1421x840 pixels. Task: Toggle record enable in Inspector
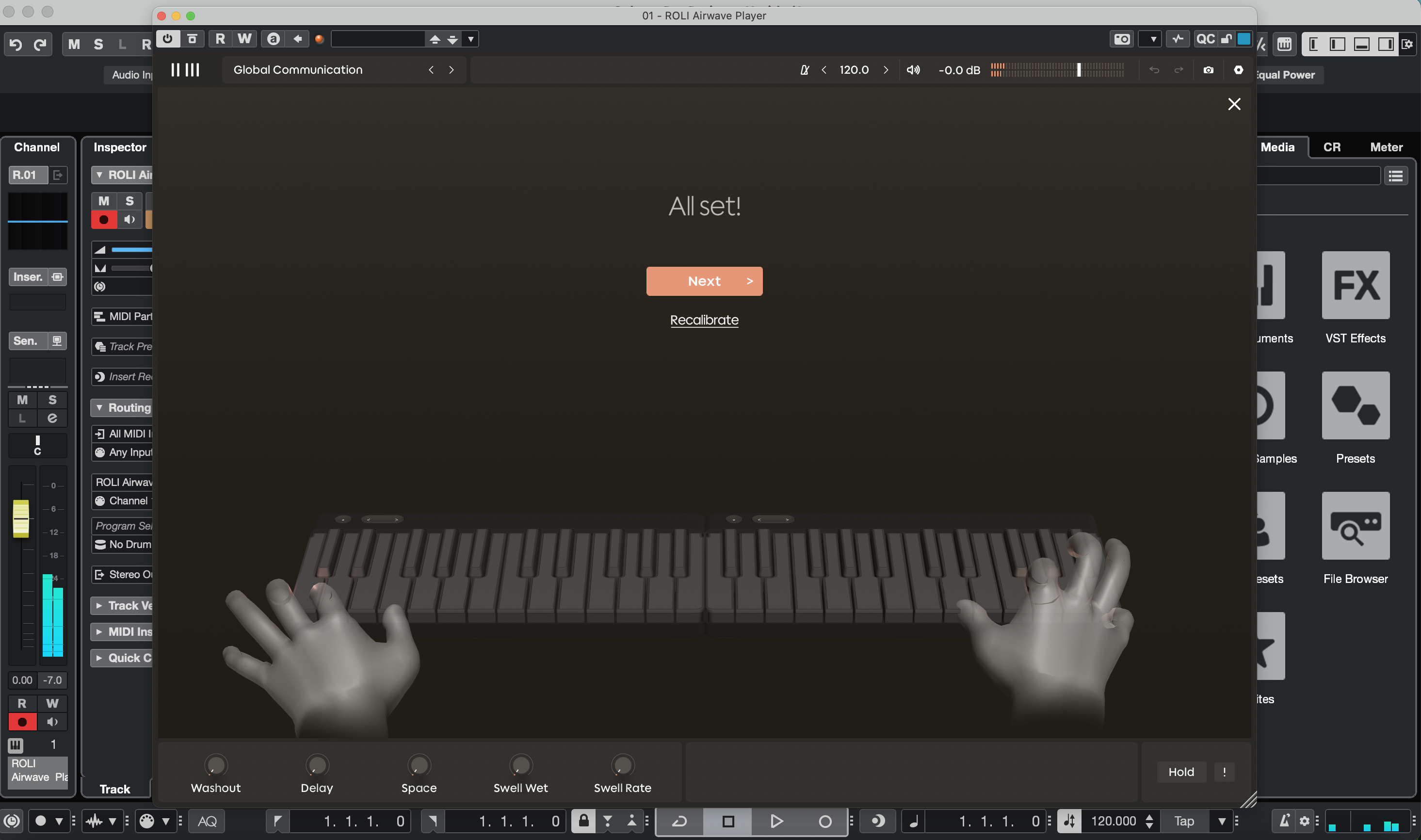tap(104, 220)
